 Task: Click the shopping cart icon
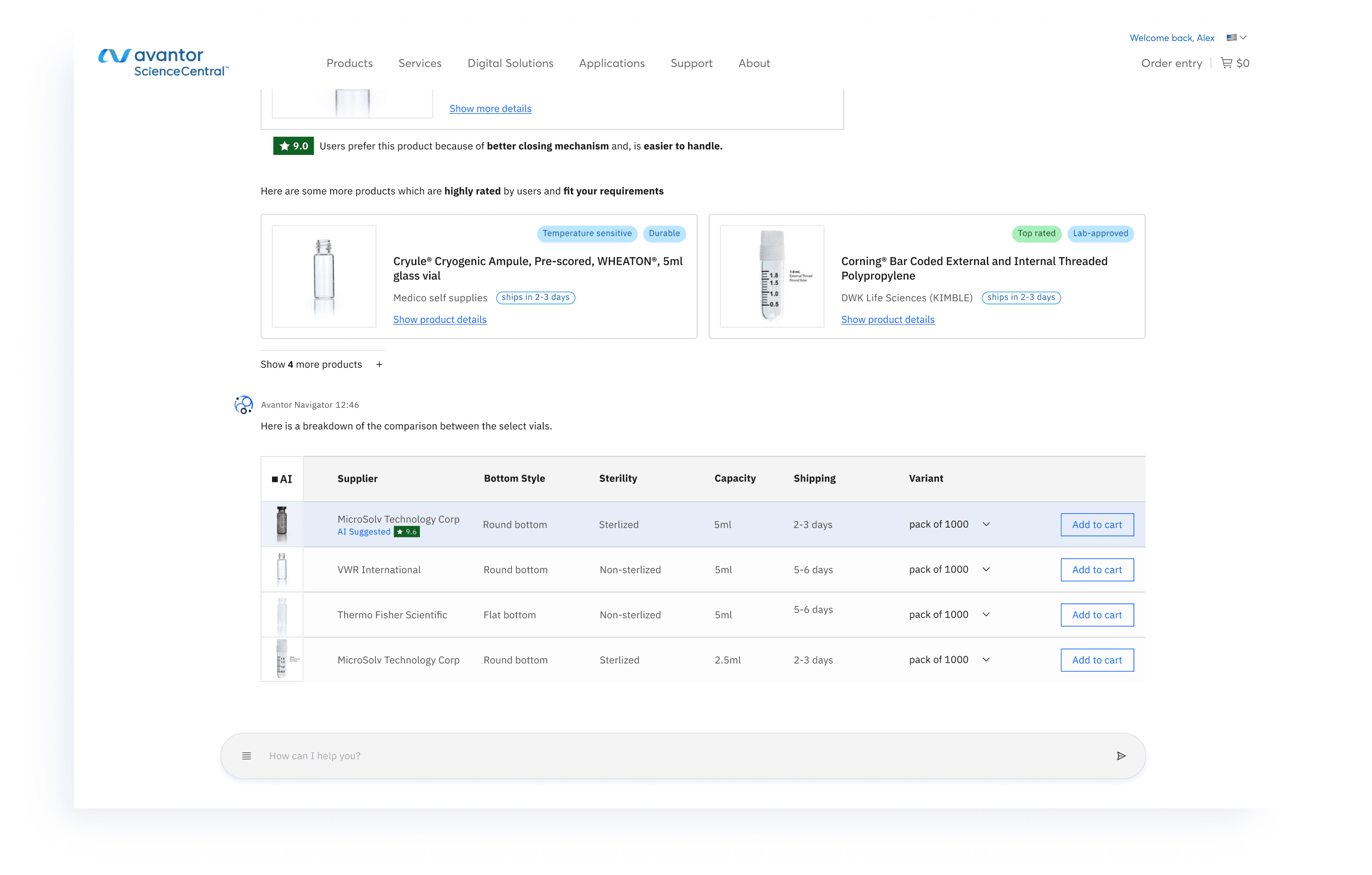coord(1226,62)
